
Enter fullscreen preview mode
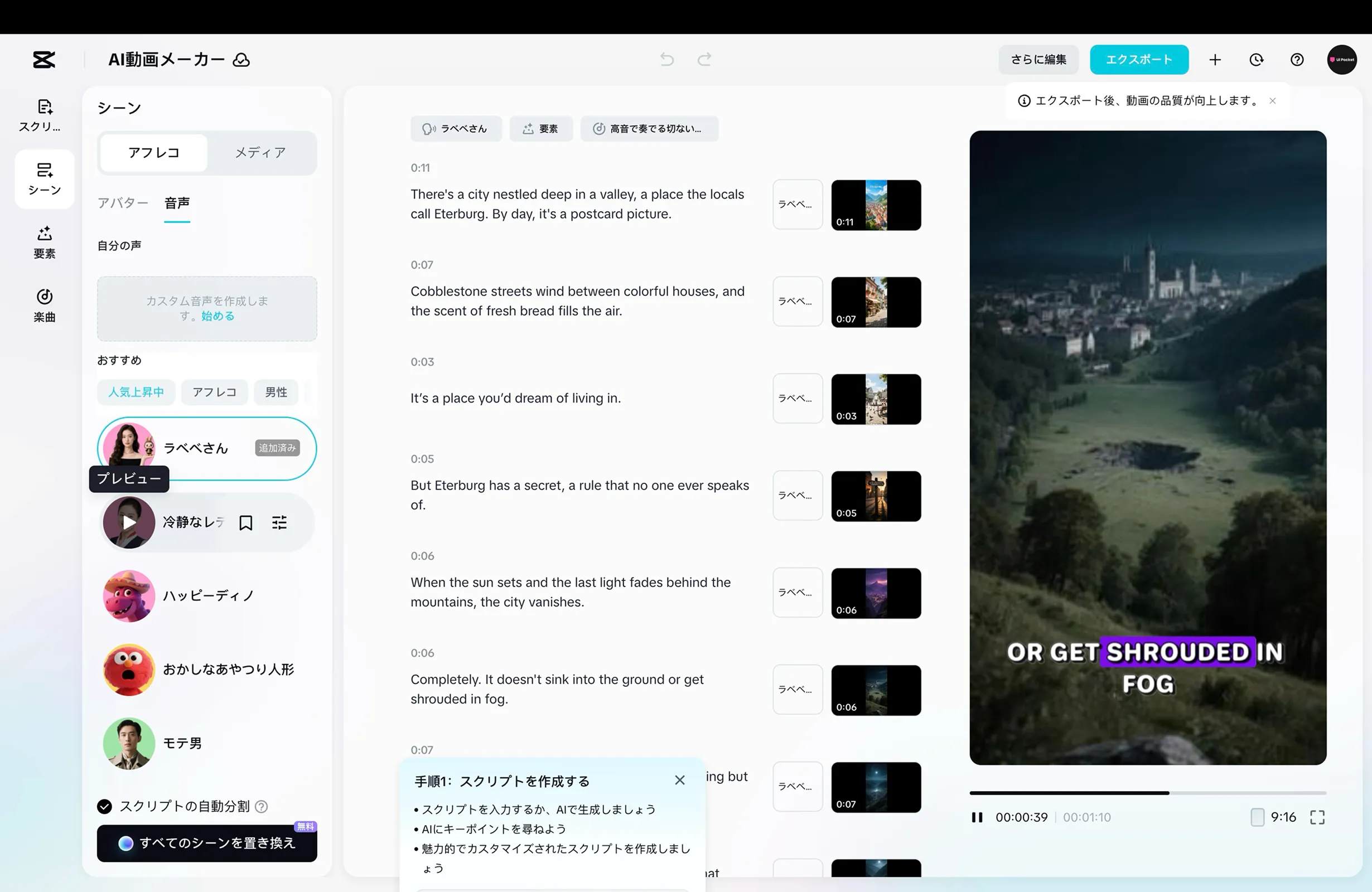coord(1318,817)
